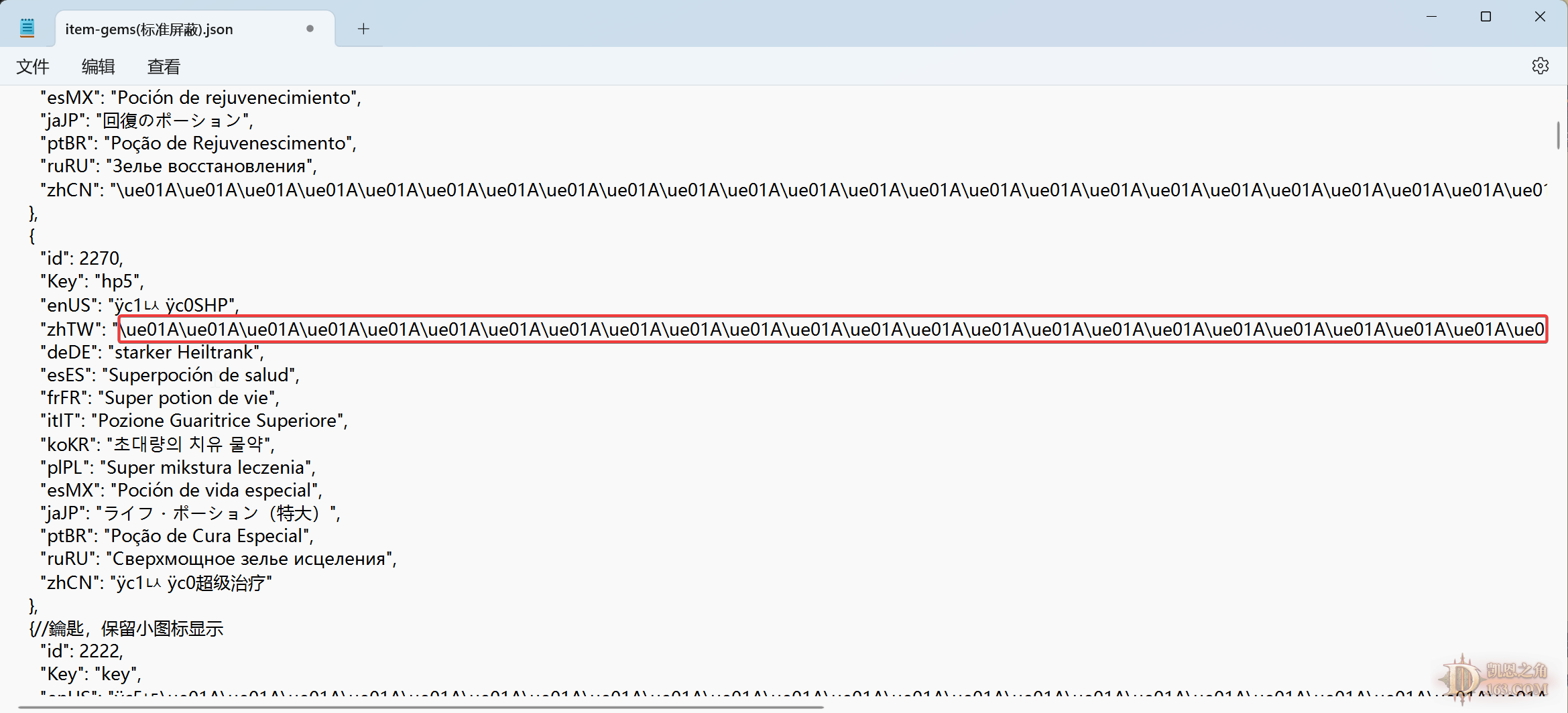1568x713 pixels.
Task: Add a new tab with plus button
Action: click(x=363, y=29)
